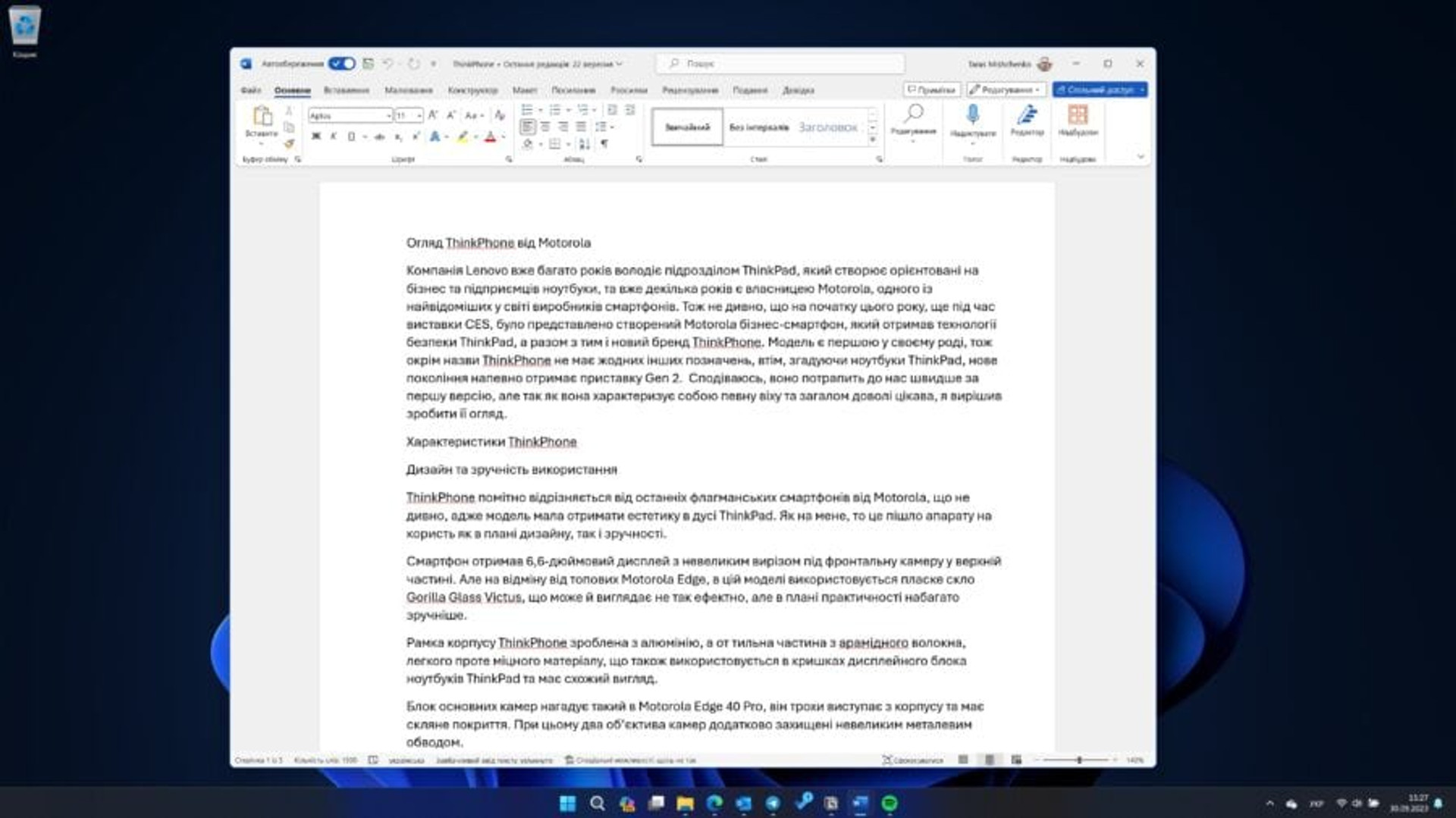Viewport: 1456px width, 818px height.
Task: Copy the selection using the copy icon
Action: (288, 127)
